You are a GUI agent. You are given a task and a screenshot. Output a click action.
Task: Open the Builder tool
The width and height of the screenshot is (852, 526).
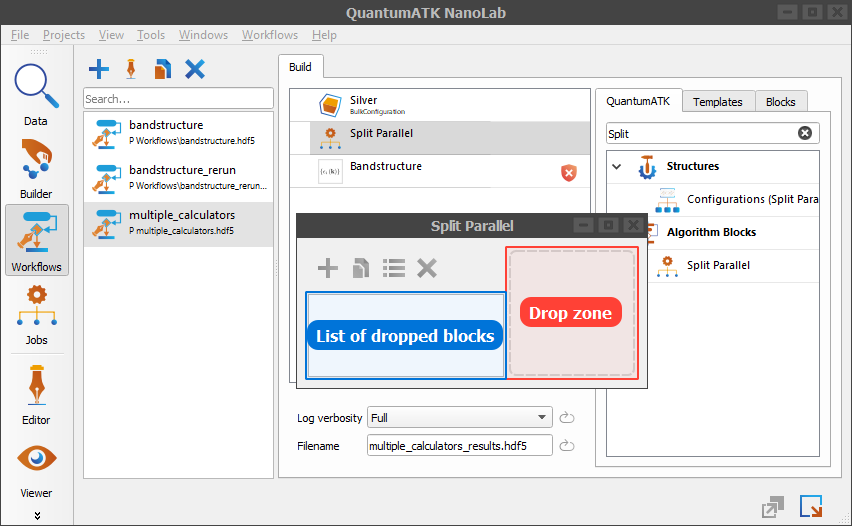point(36,168)
